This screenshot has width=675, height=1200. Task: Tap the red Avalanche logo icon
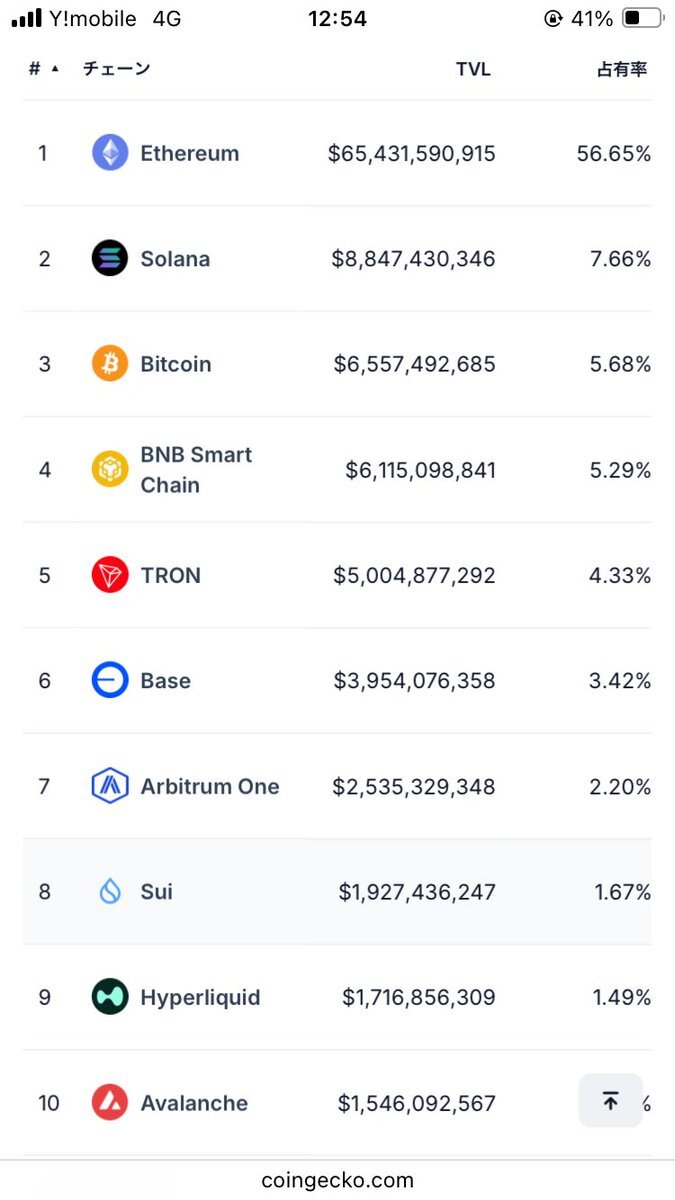[110, 1103]
